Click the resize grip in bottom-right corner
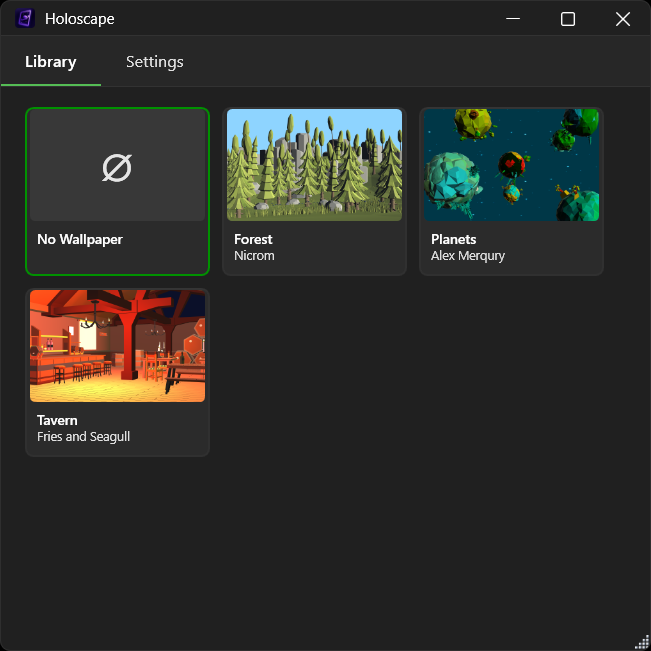The image size is (651, 651). coord(642,642)
